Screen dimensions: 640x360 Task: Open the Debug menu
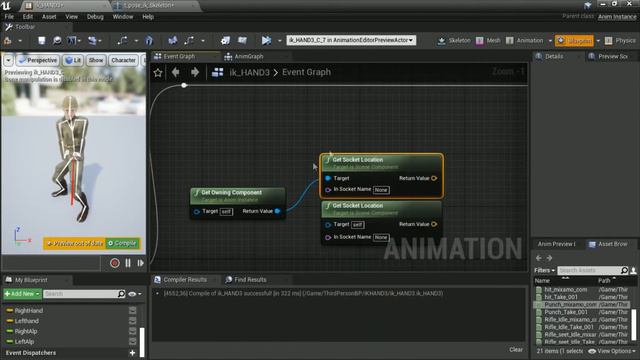coord(95,17)
